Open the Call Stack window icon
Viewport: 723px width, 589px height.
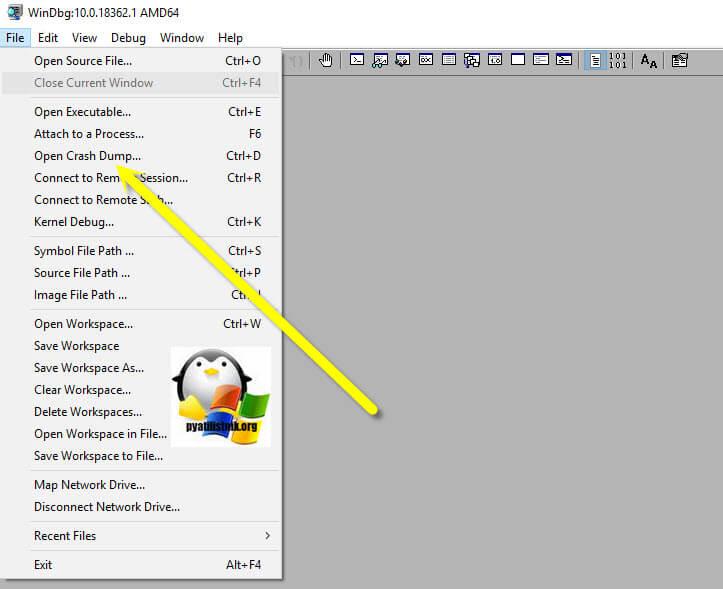coord(472,60)
